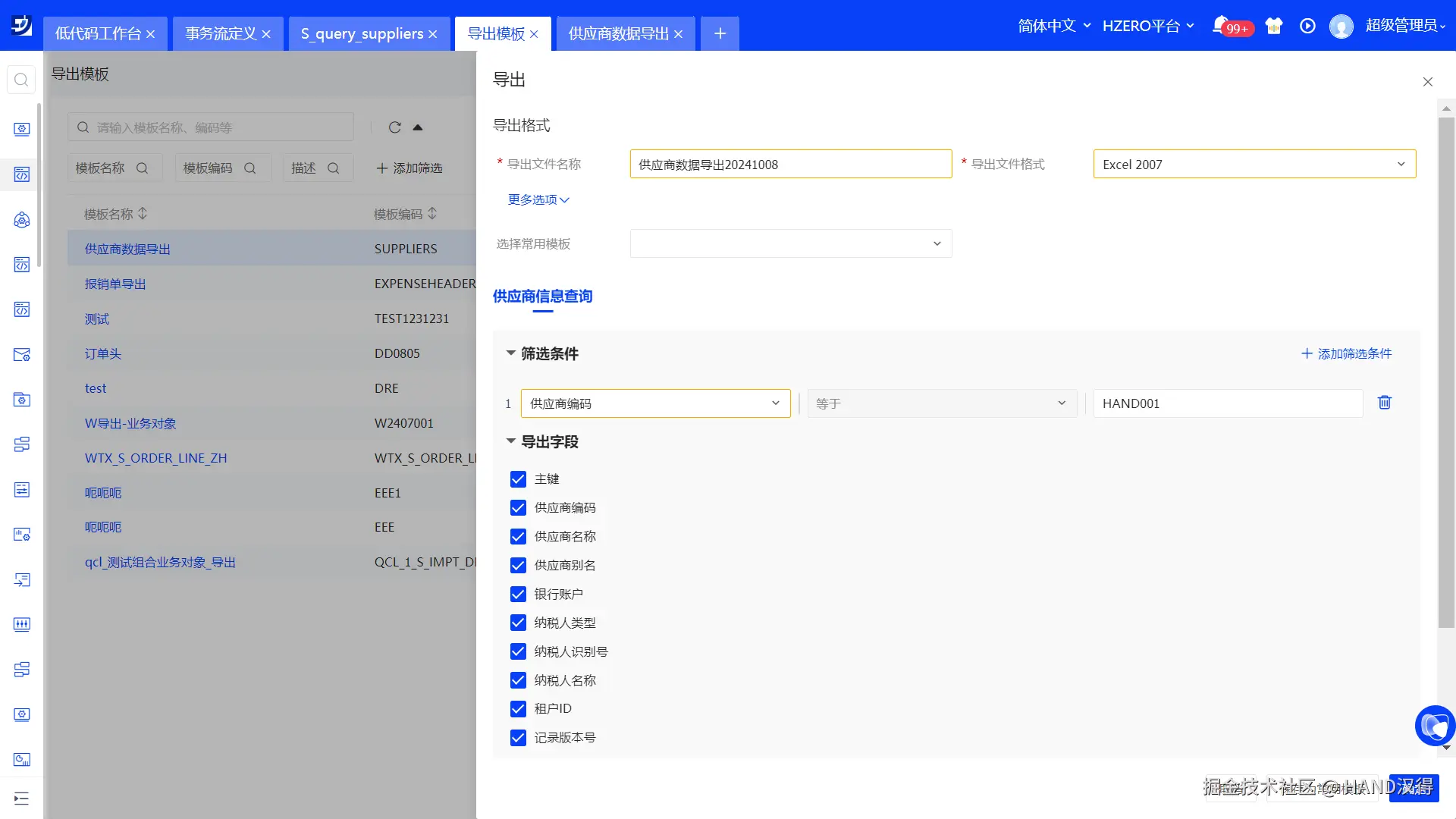The image size is (1456, 819).
Task: Click the shirt theme icon in header
Action: click(x=1274, y=26)
